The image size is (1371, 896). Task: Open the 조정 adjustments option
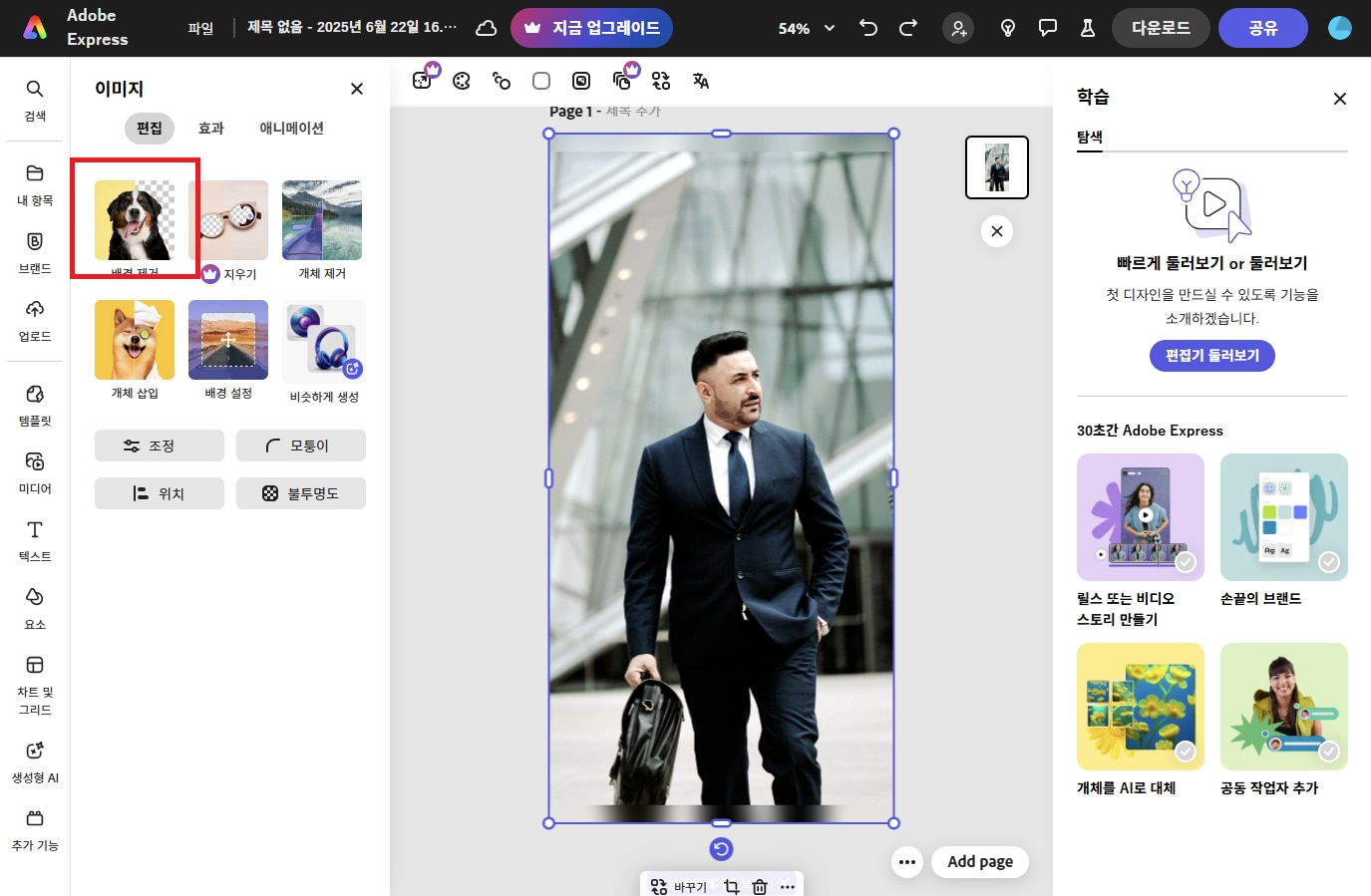[x=160, y=446]
